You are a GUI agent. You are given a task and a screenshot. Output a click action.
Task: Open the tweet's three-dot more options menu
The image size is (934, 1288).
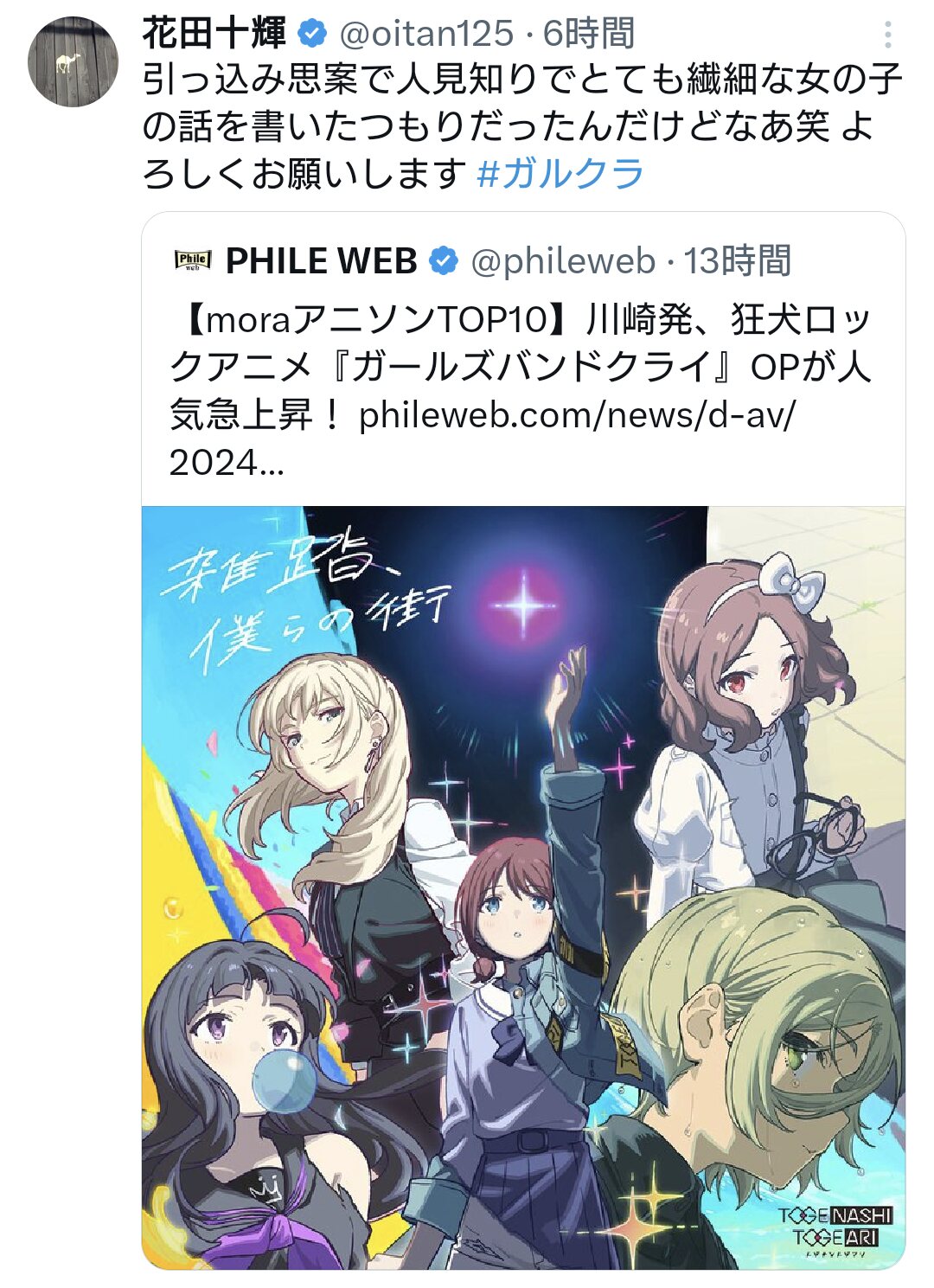pos(888,35)
